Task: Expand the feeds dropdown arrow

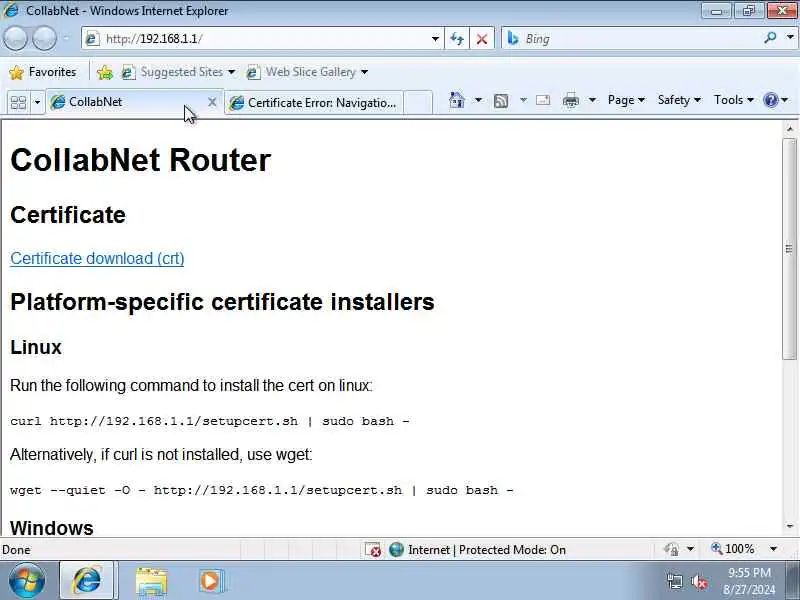Action: [523, 100]
